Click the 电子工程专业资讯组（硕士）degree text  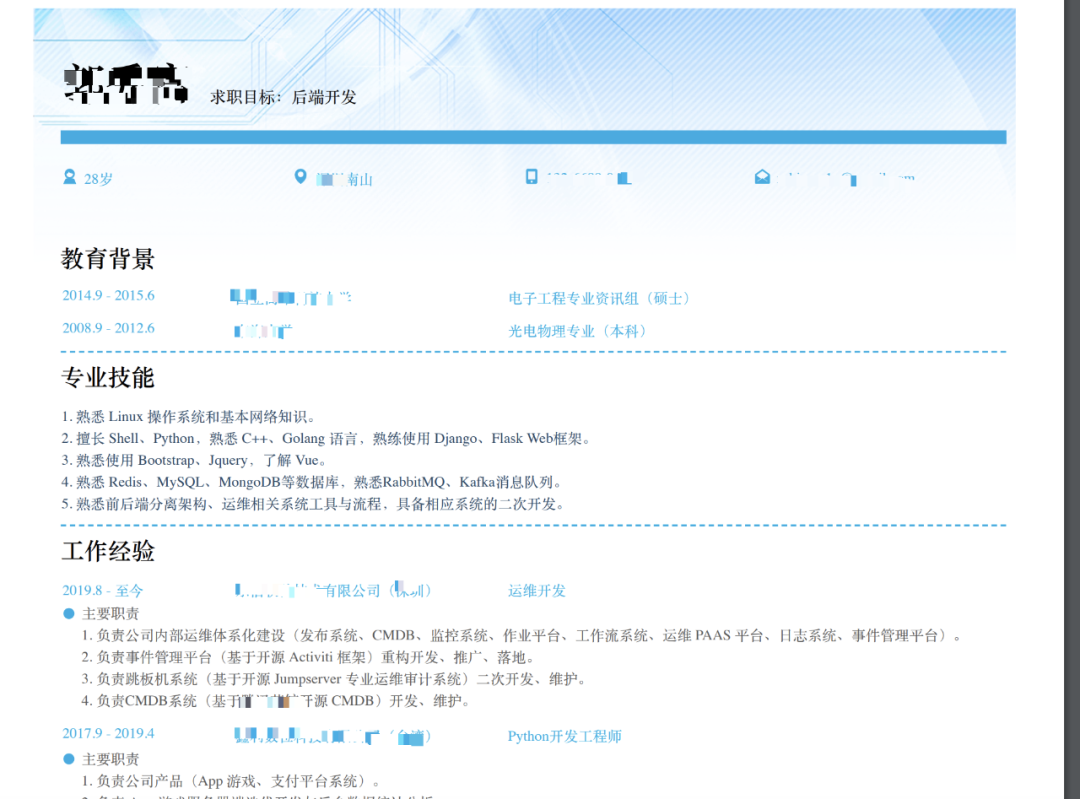pyautogui.click(x=599, y=298)
